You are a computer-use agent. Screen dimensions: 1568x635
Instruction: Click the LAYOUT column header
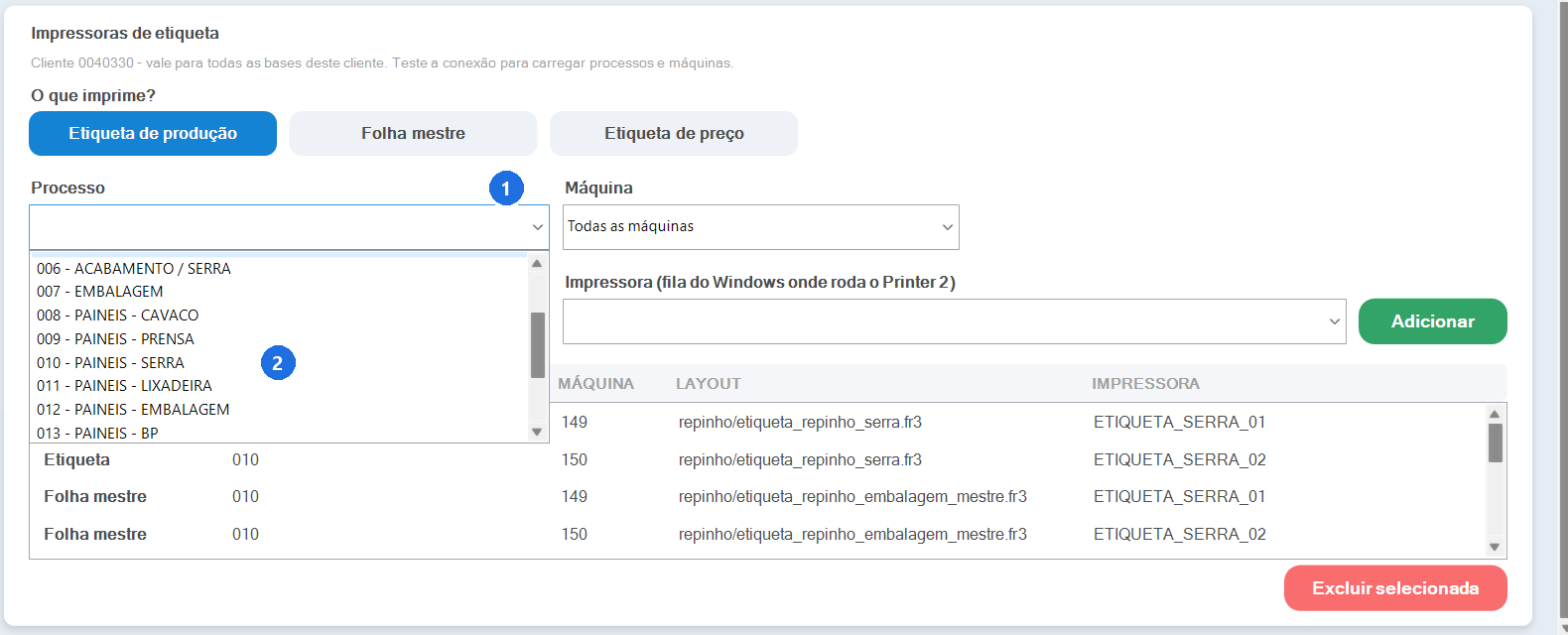(x=709, y=384)
